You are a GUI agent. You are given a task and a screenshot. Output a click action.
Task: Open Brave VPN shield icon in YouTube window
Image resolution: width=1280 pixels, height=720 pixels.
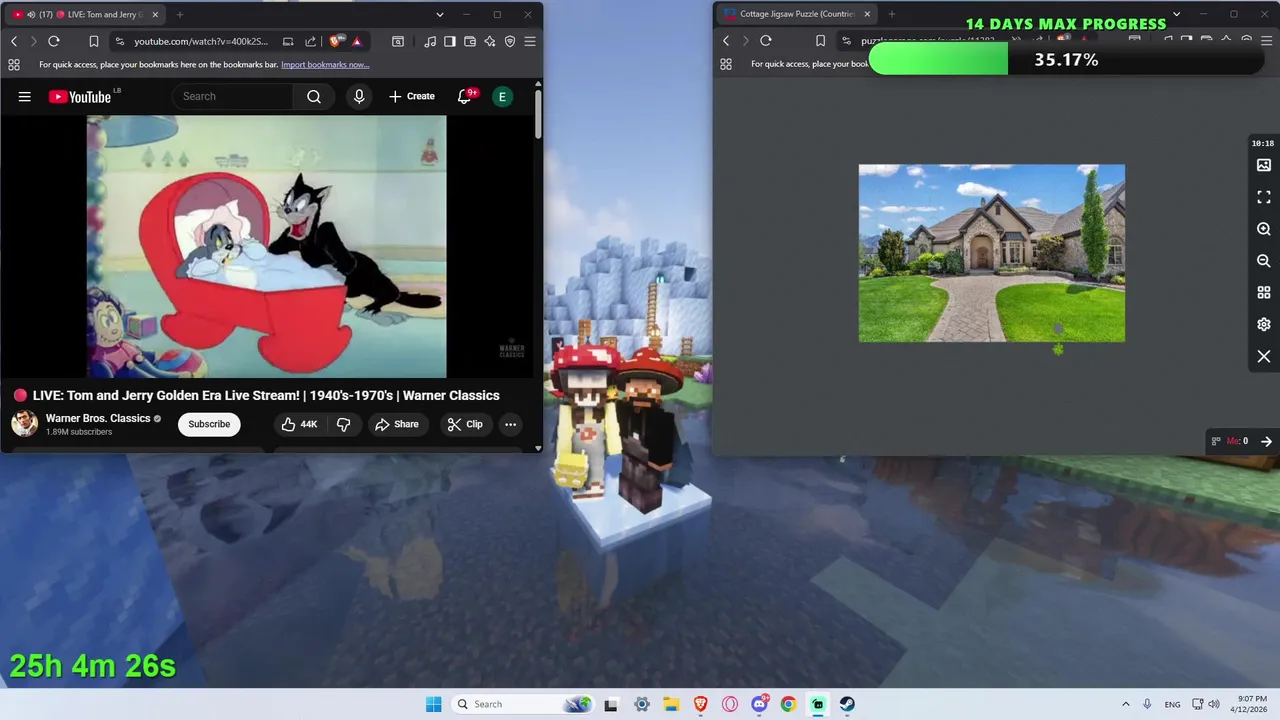pyautogui.click(x=510, y=41)
